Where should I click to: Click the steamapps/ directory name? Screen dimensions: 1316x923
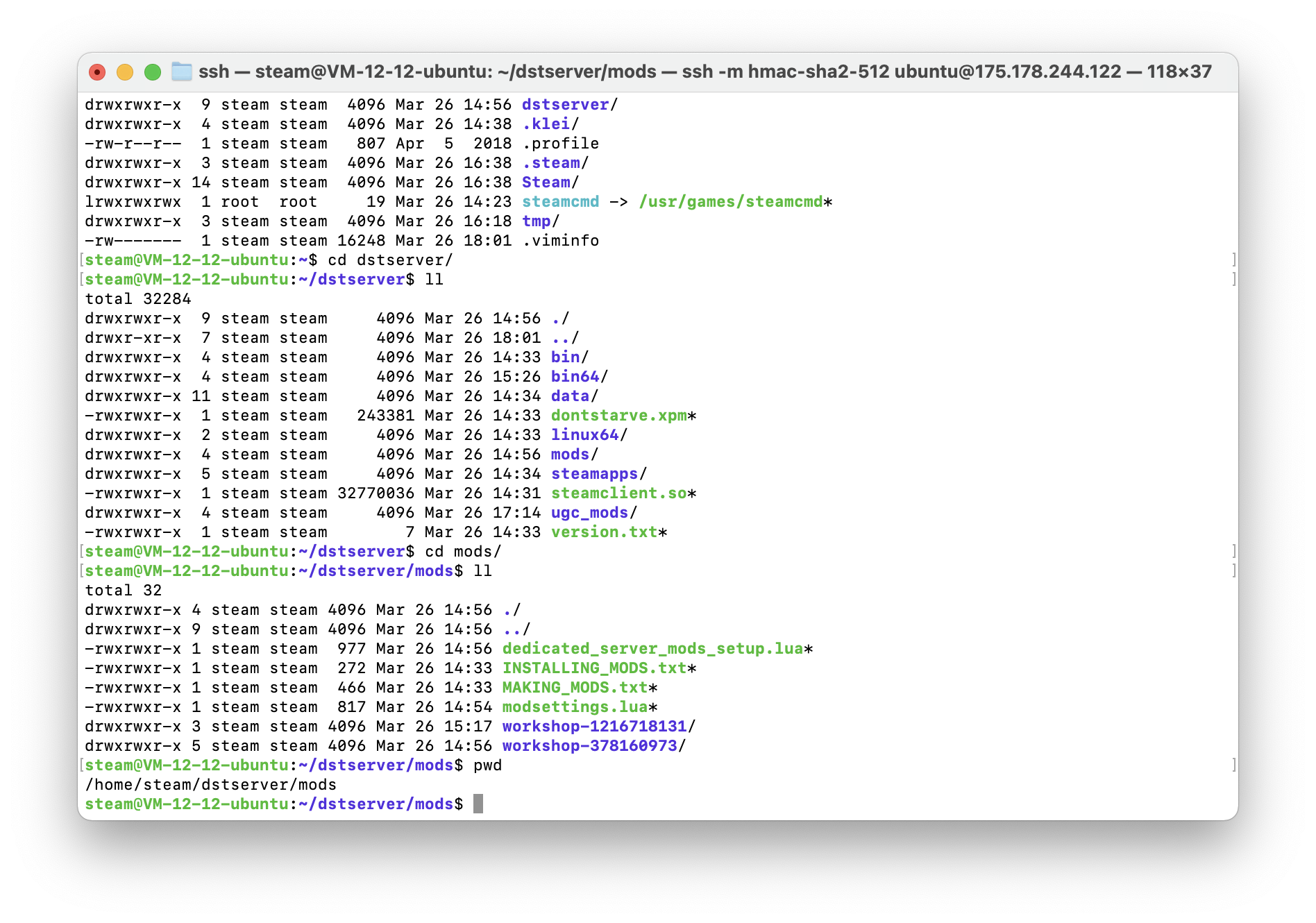click(599, 474)
